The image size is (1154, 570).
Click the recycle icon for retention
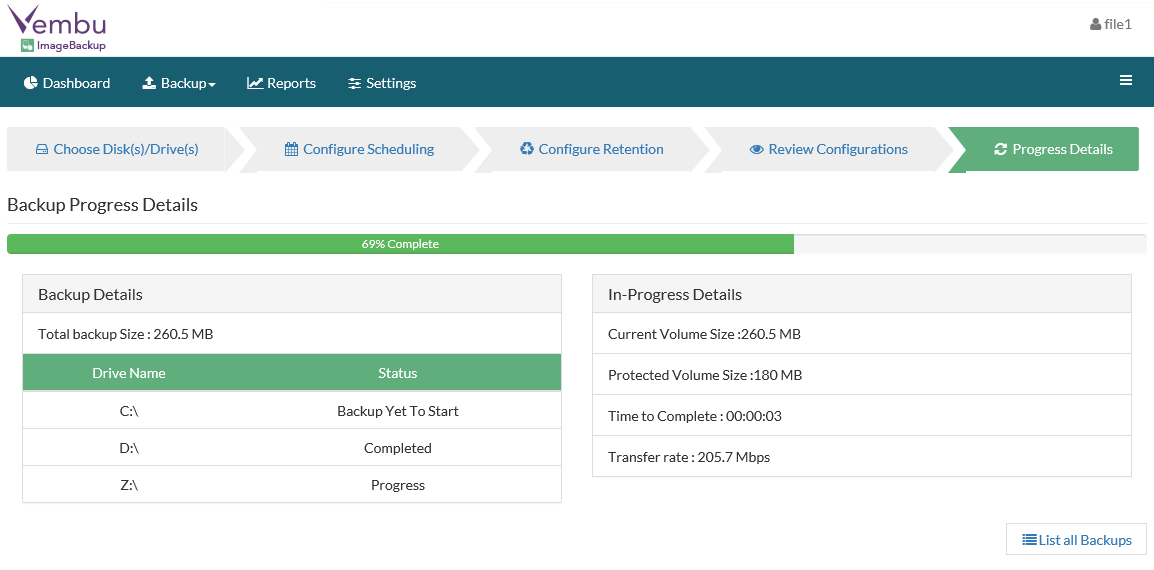pyautogui.click(x=527, y=149)
